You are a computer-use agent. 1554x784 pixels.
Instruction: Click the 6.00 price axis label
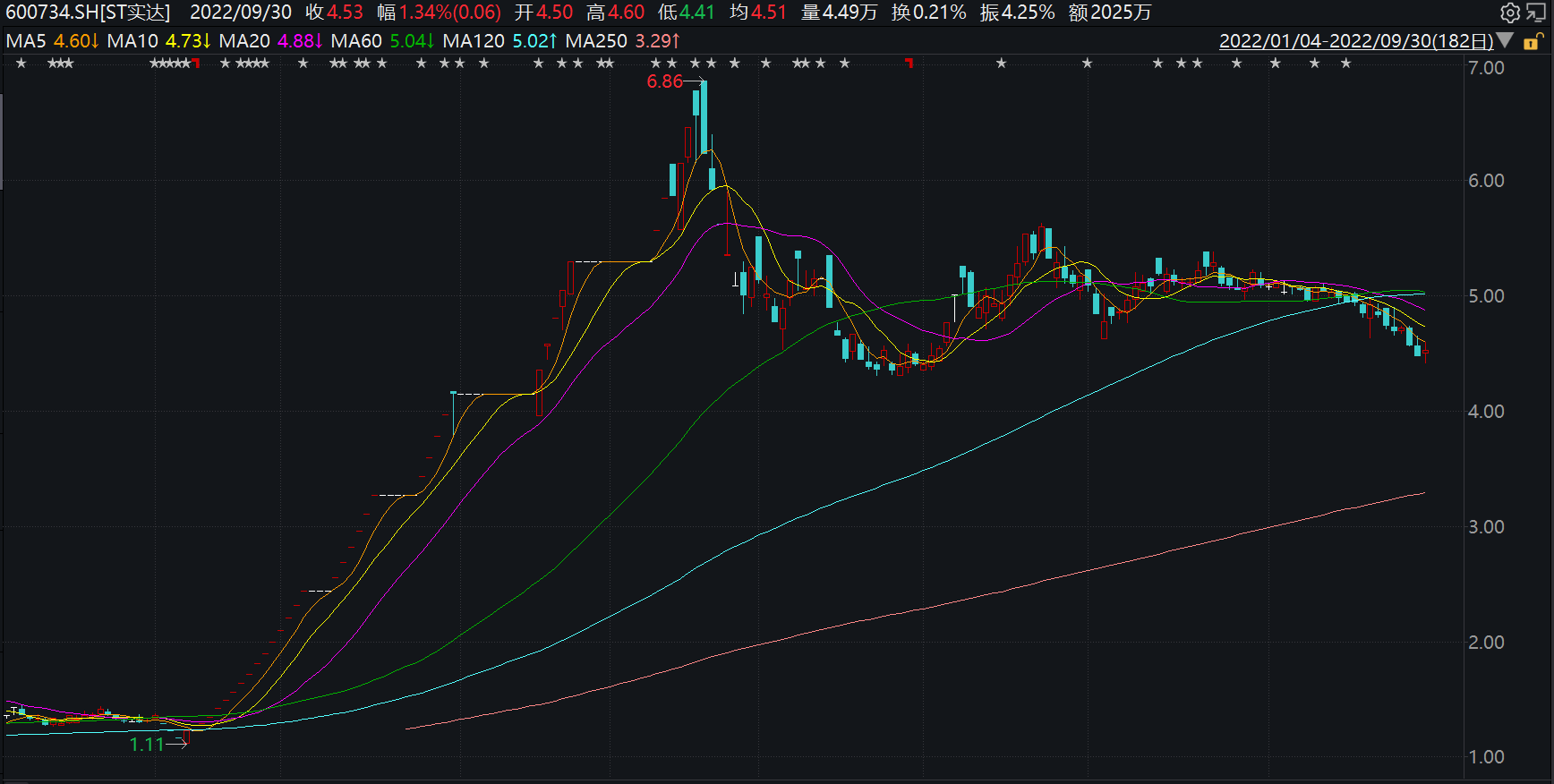(1486, 181)
